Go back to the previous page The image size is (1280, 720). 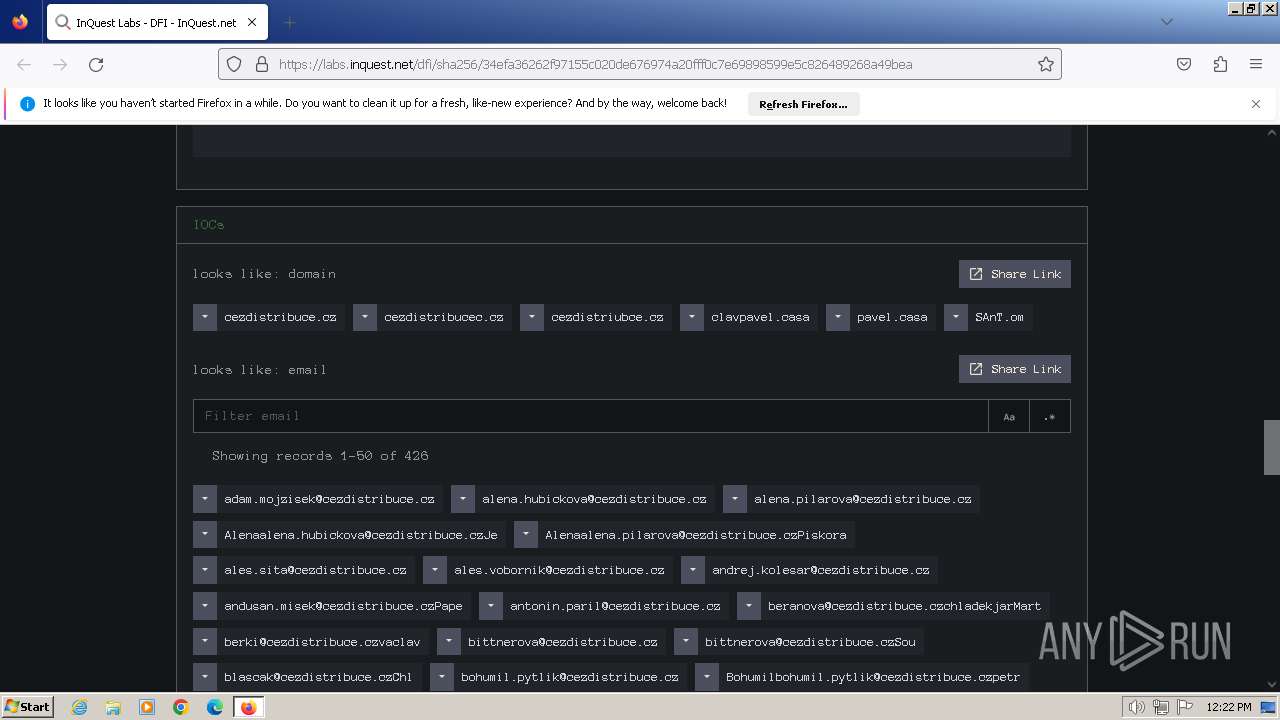point(24,64)
